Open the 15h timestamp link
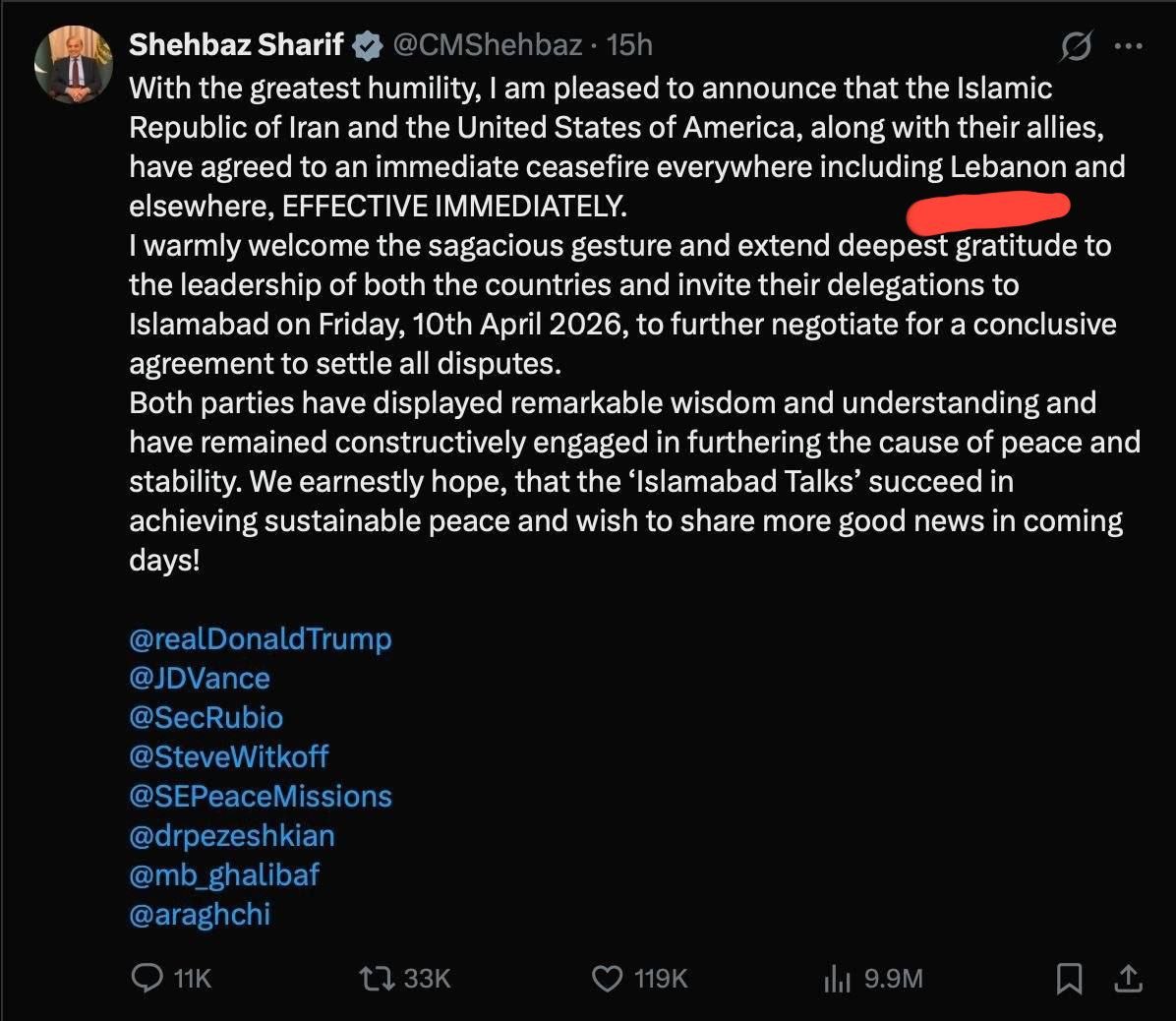Viewport: 1176px width, 1021px height. [x=630, y=45]
